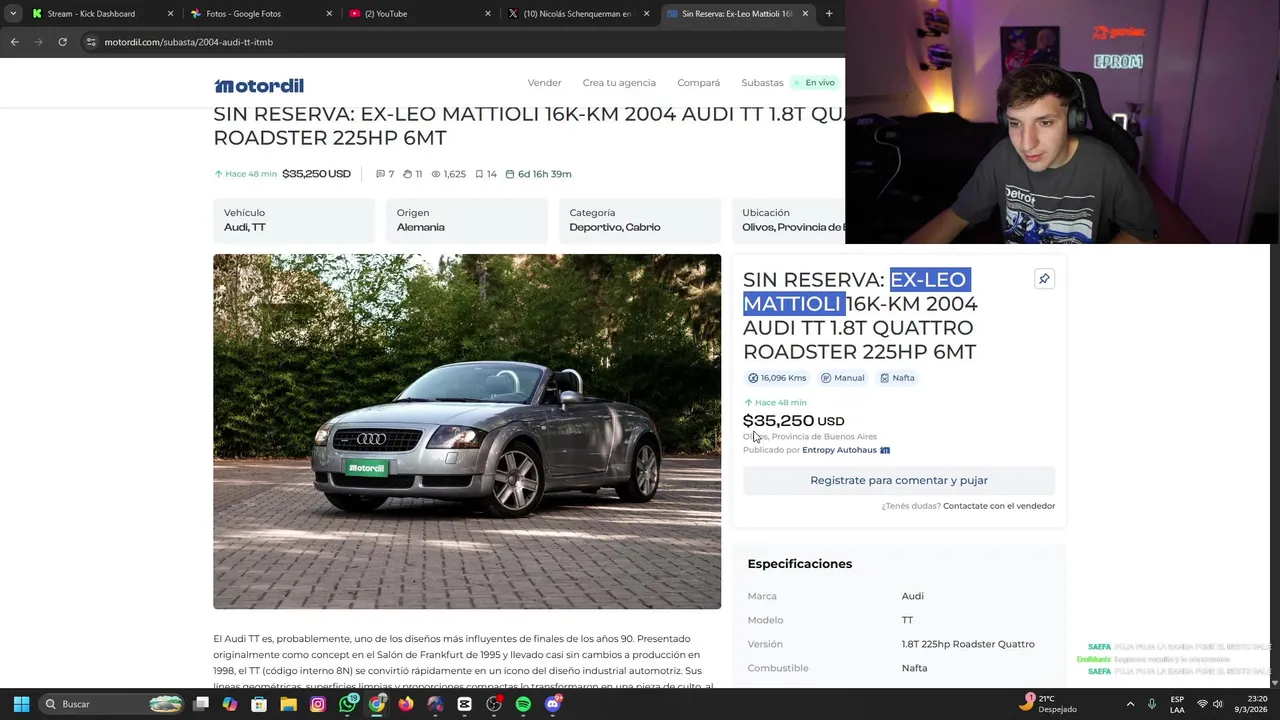Select the Sin Reserva Ex-Leo Mattioli tab
Screen dimensions: 1280x720
[x=737, y=14]
